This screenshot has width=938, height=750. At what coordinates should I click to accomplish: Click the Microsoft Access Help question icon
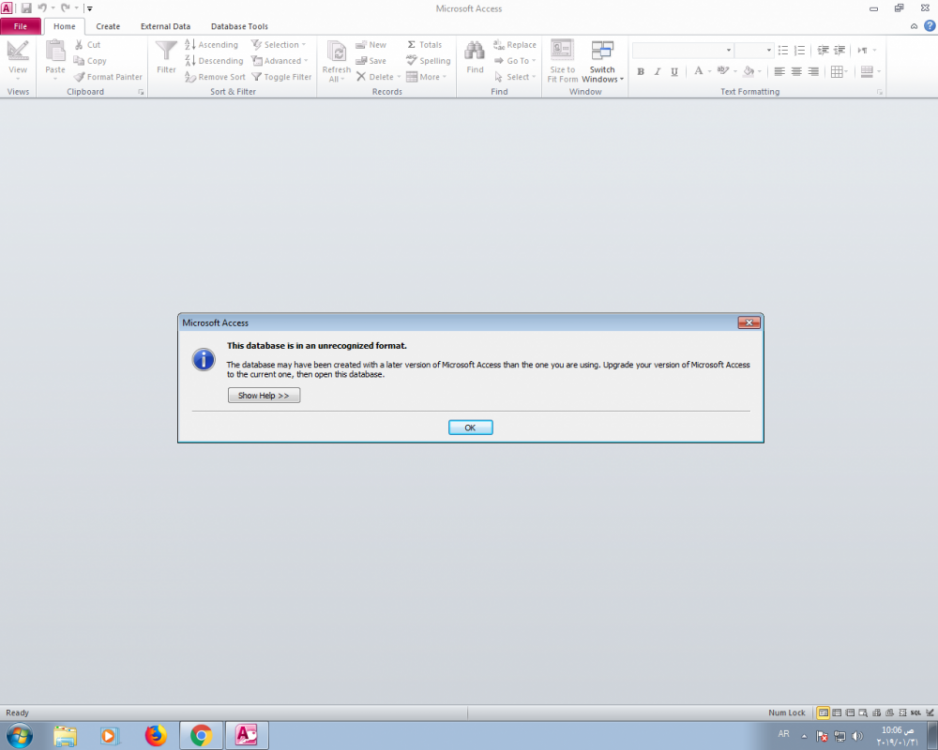click(x=930, y=26)
